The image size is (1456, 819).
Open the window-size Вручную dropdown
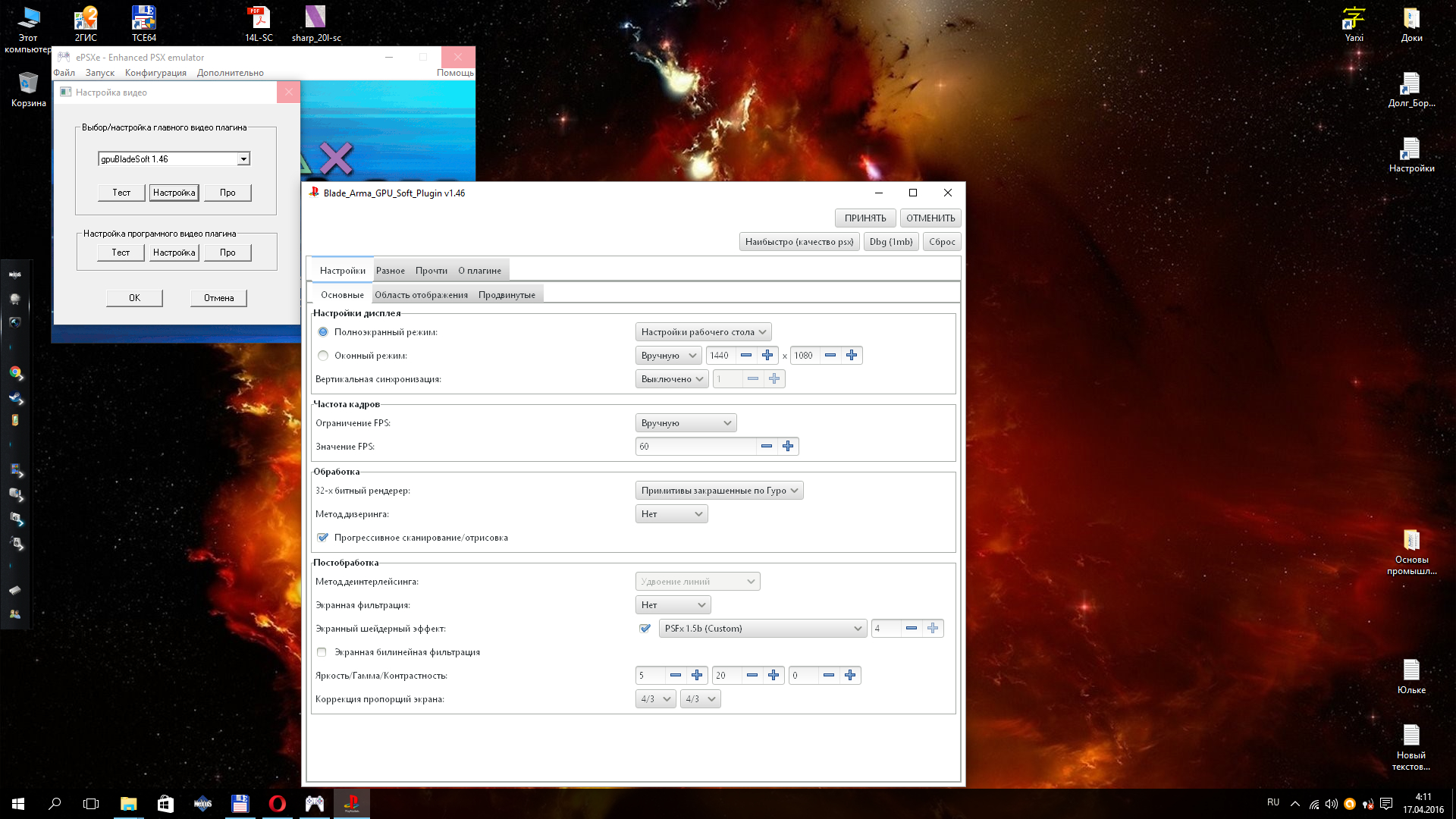coord(669,356)
